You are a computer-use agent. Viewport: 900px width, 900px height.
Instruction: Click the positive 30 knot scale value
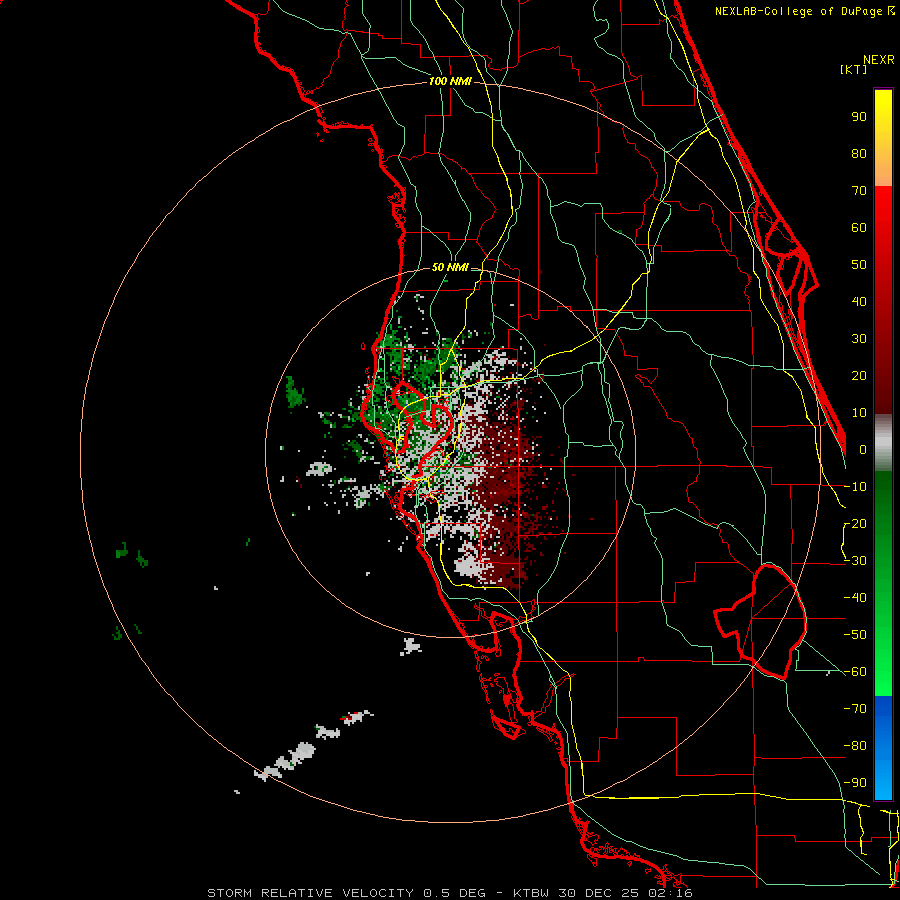point(859,339)
